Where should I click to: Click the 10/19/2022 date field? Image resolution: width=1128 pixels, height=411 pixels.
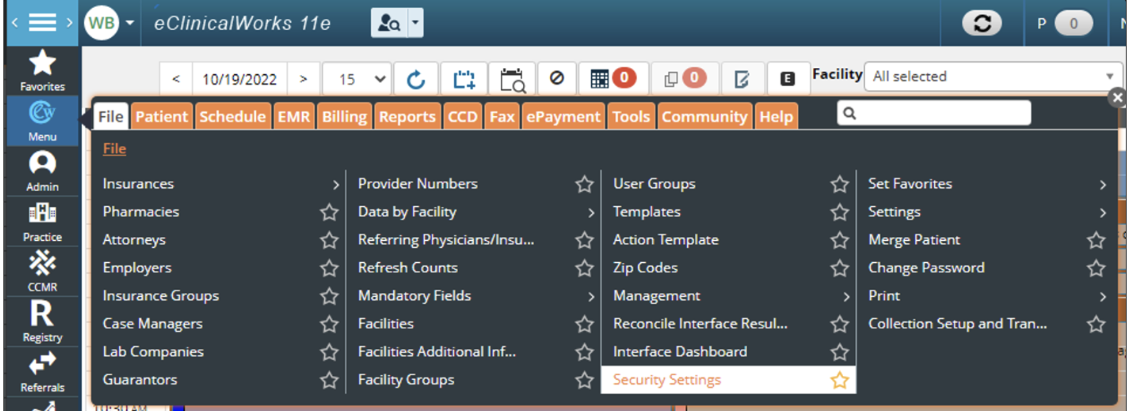[x=240, y=79]
